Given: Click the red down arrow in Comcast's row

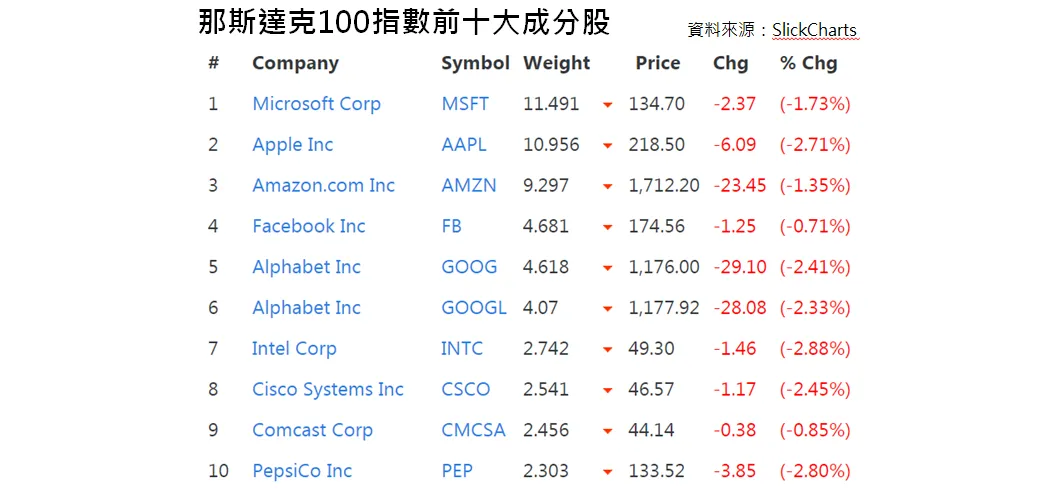Looking at the screenshot, I should (607, 432).
